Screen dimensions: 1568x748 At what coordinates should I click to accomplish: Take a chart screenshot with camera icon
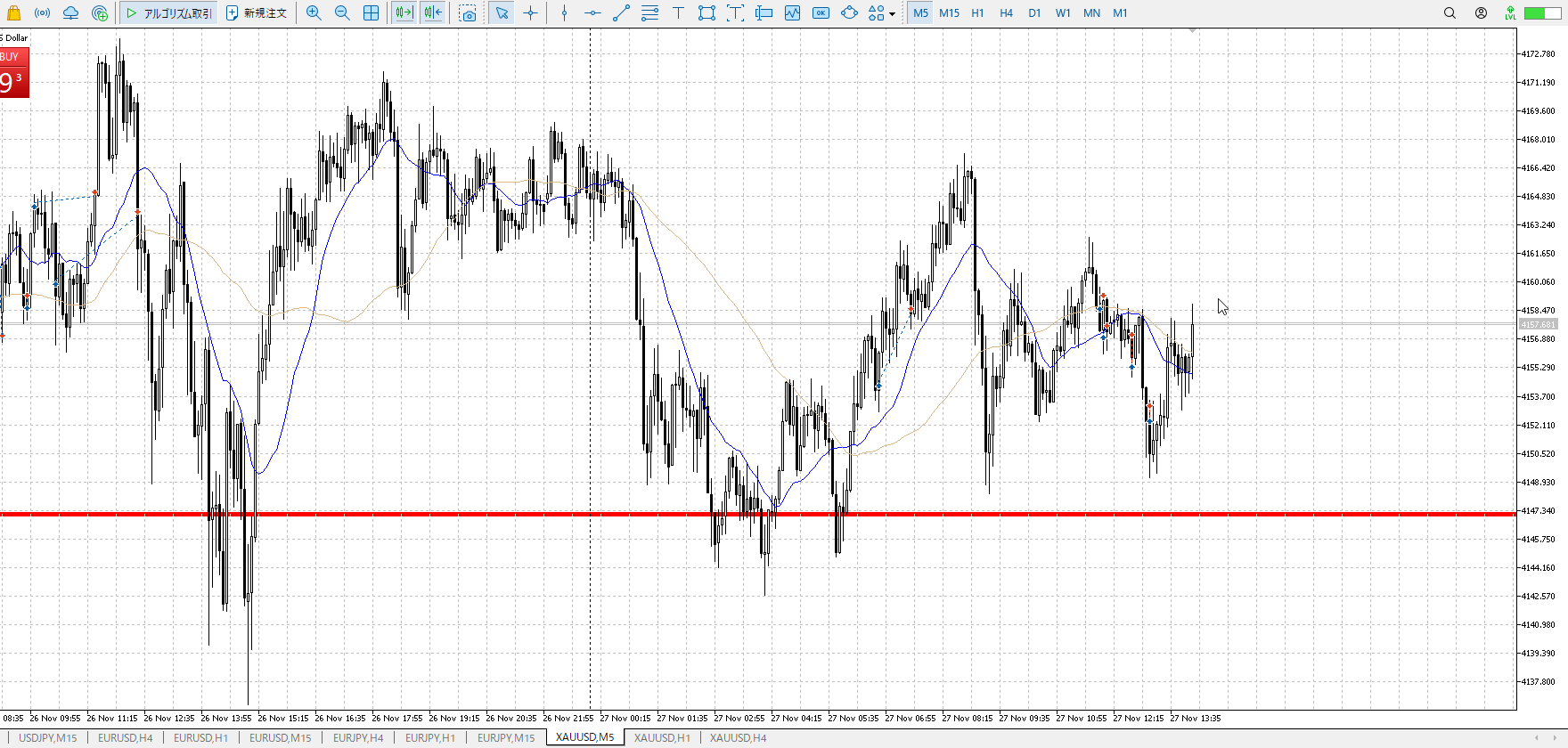468,13
